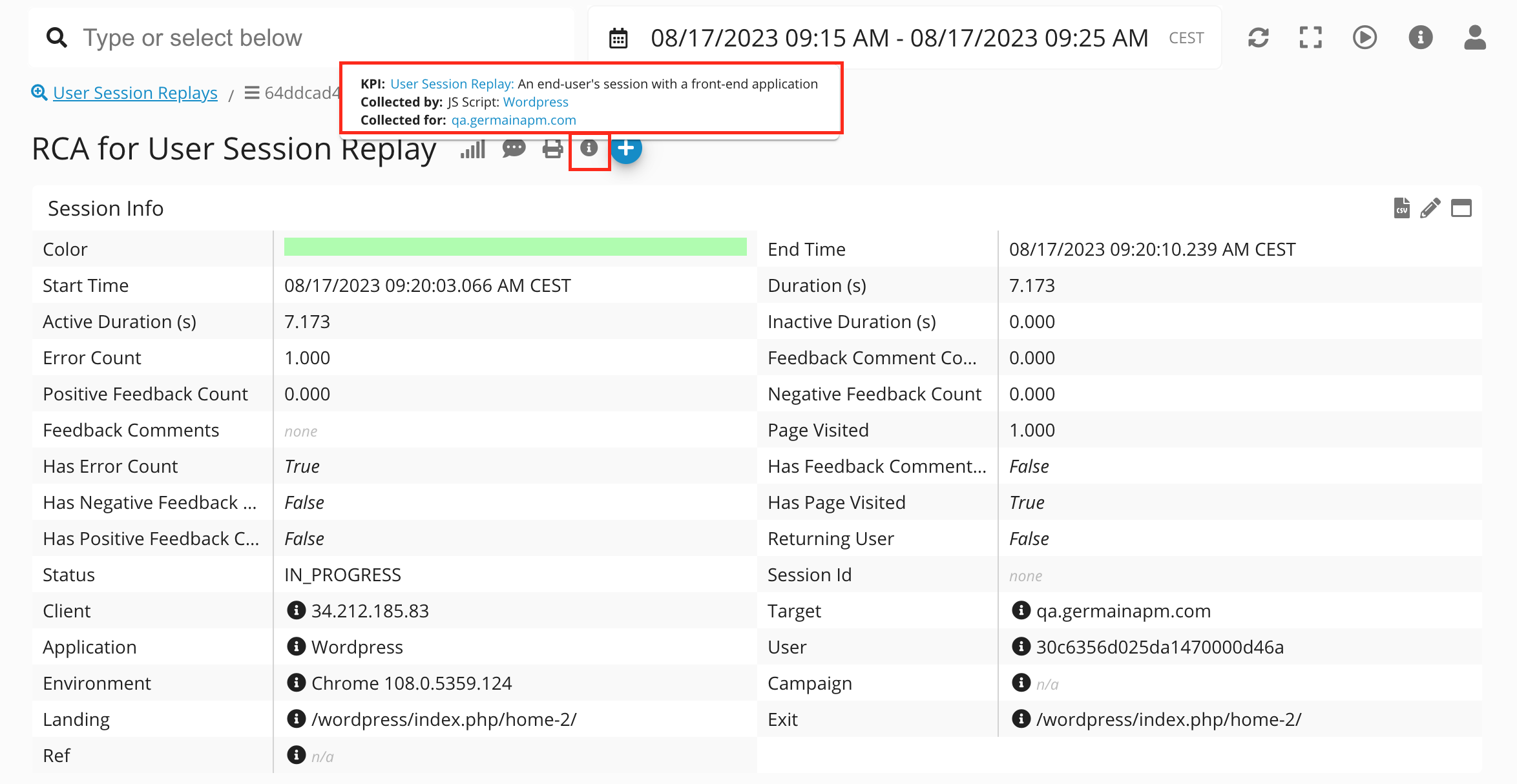Click the green Color bar swatch

point(515,247)
